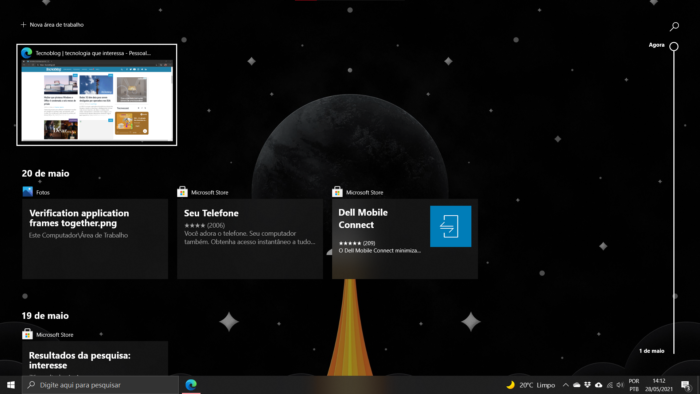Click the plus icon beside Nova área de trabalho
This screenshot has width=700, height=394.
[x=23, y=25]
